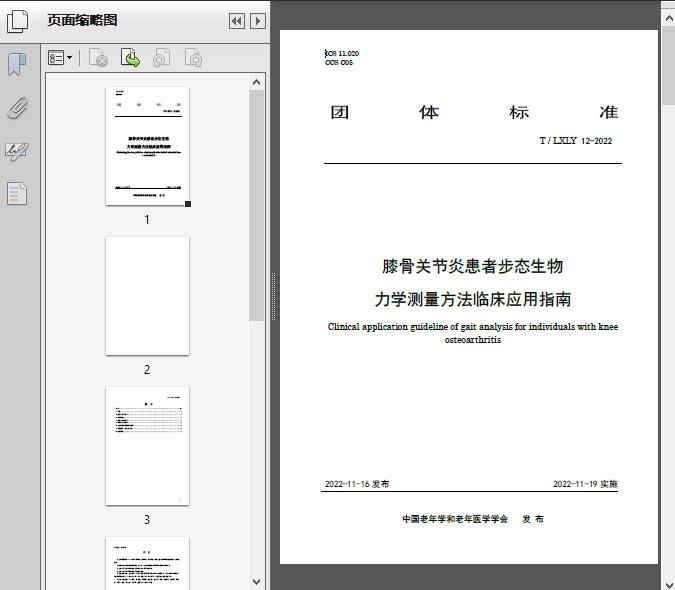Click the "页面缩略图" panel title
Screen dimensions: 675x590
pos(82,20)
